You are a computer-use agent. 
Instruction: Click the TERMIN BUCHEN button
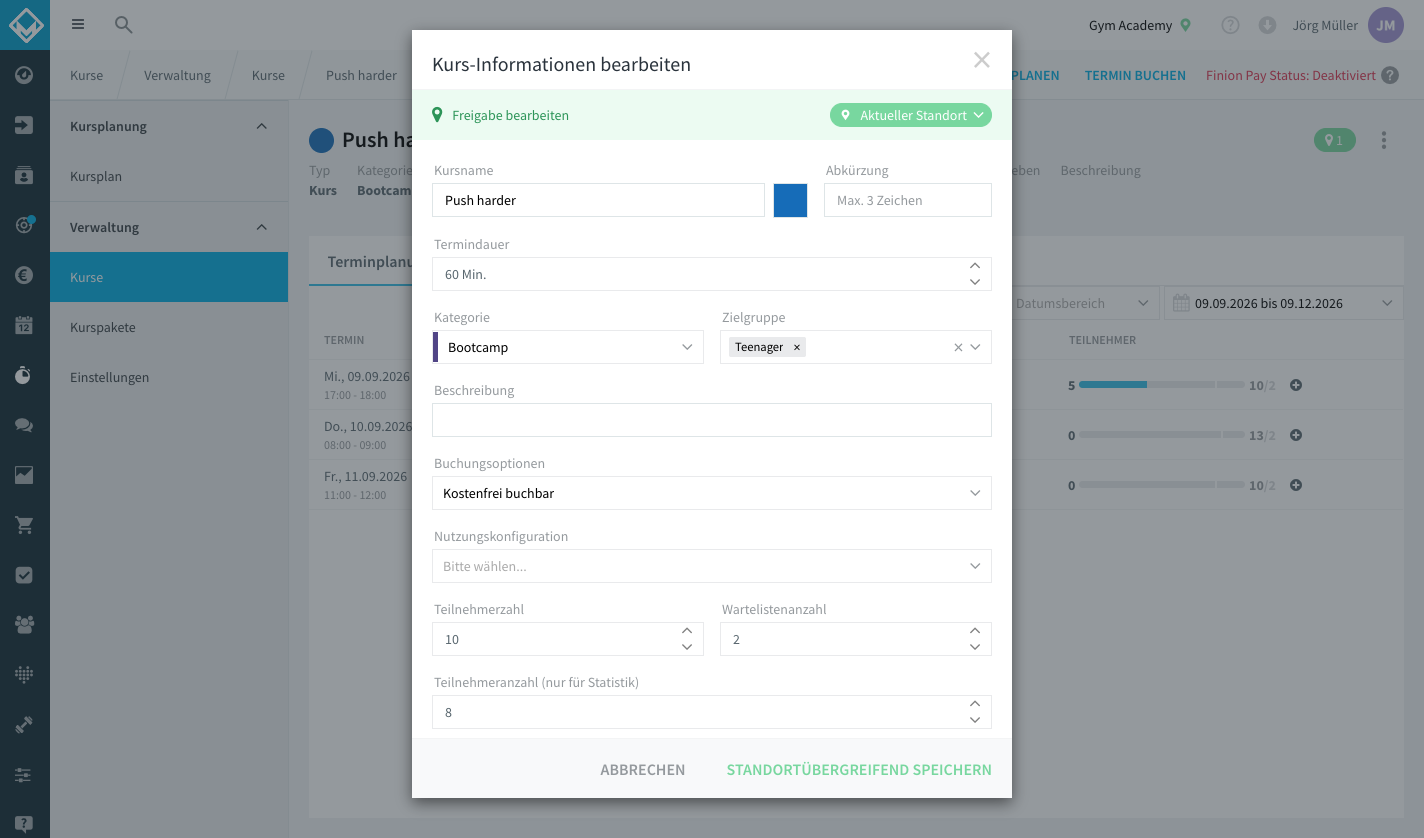point(1135,75)
